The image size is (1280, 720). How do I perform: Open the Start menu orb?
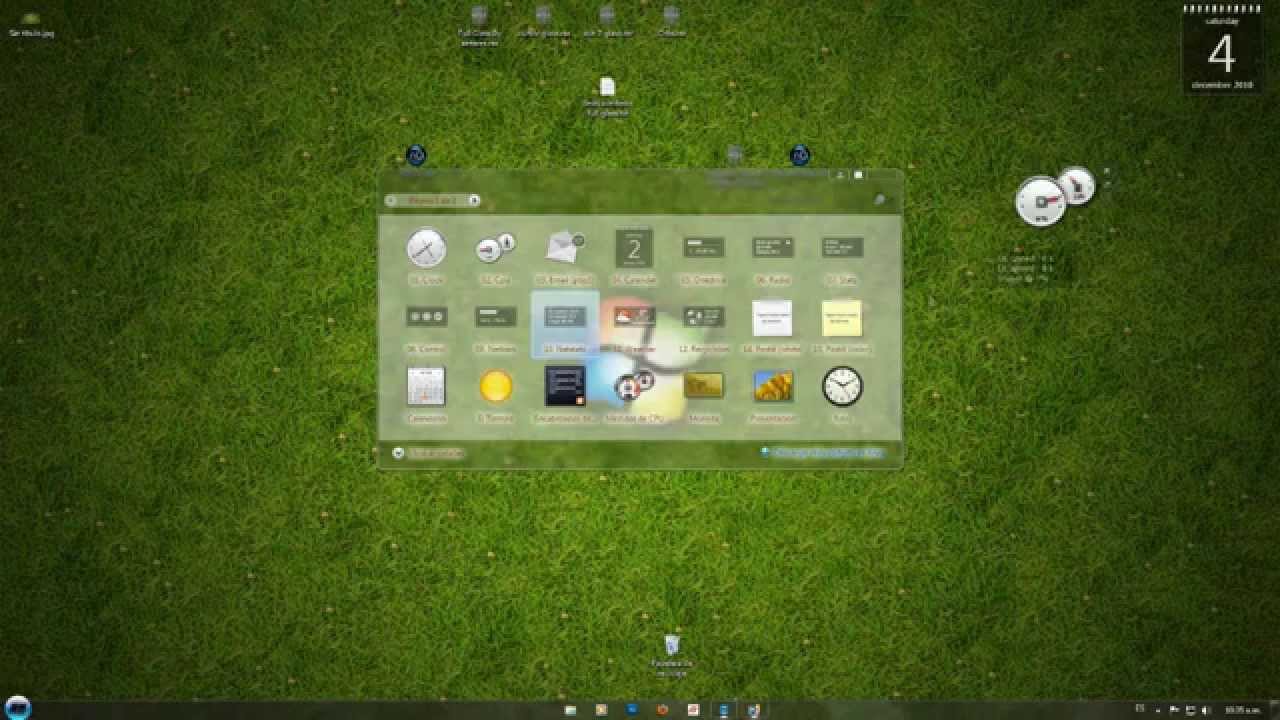coord(18,707)
